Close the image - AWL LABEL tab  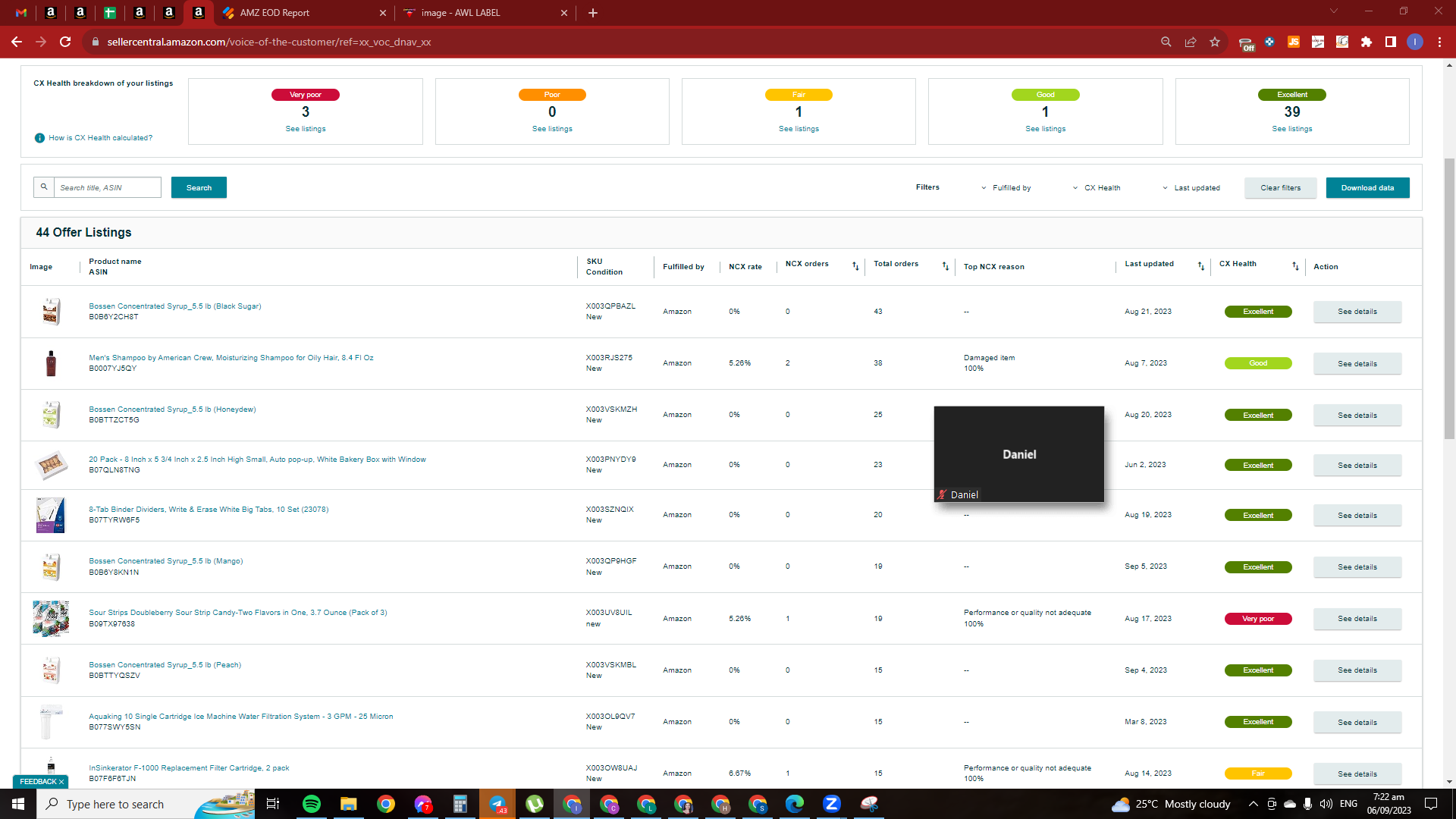point(564,13)
